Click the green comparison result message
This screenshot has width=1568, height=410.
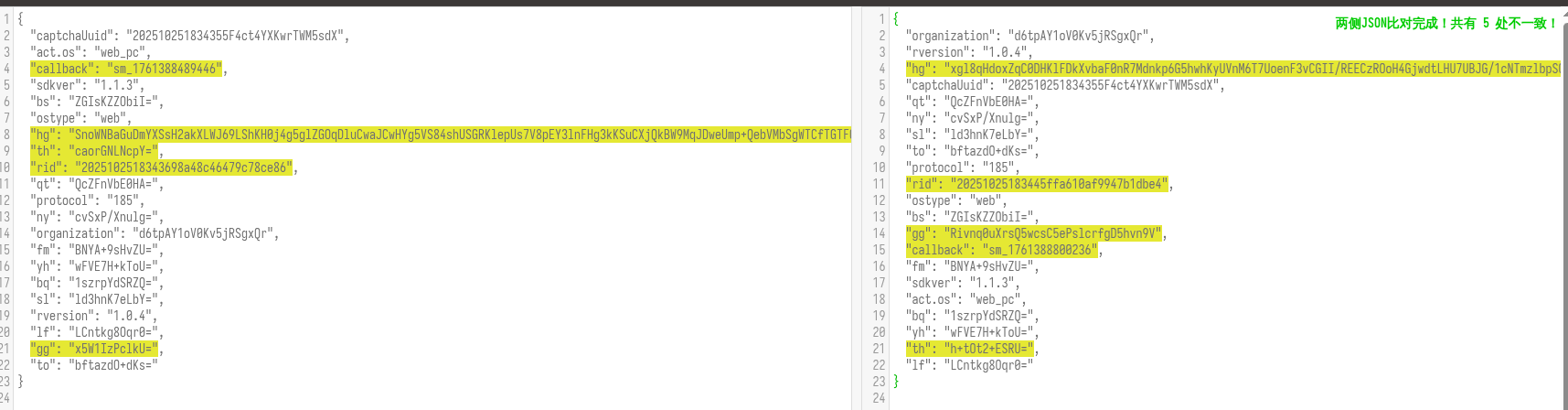[1445, 23]
